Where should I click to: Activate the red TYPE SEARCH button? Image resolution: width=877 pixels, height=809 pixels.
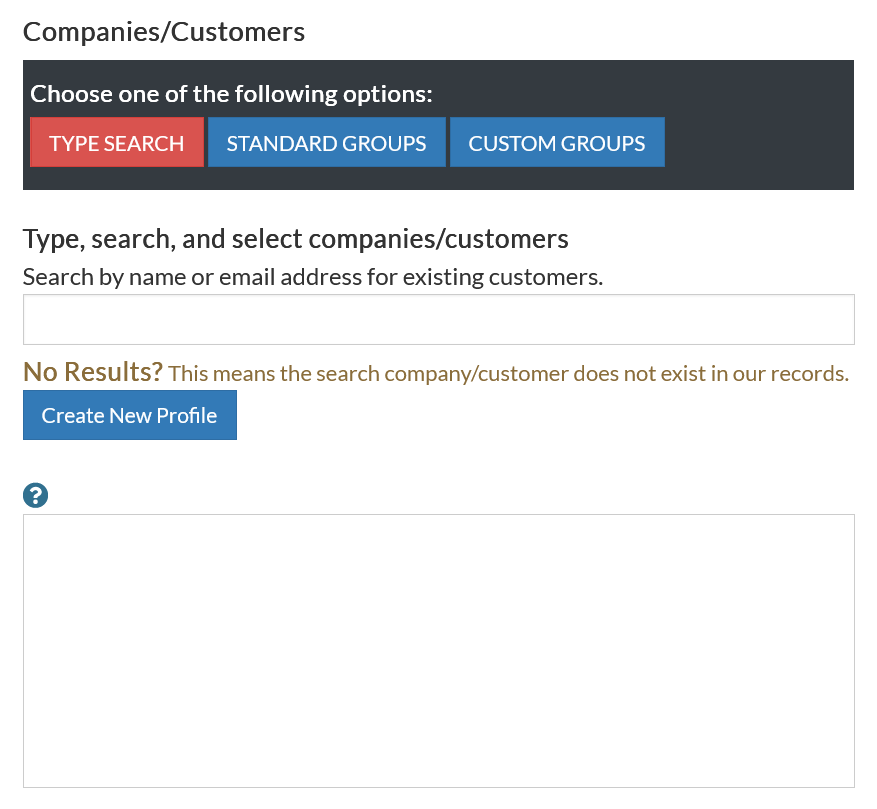point(117,143)
